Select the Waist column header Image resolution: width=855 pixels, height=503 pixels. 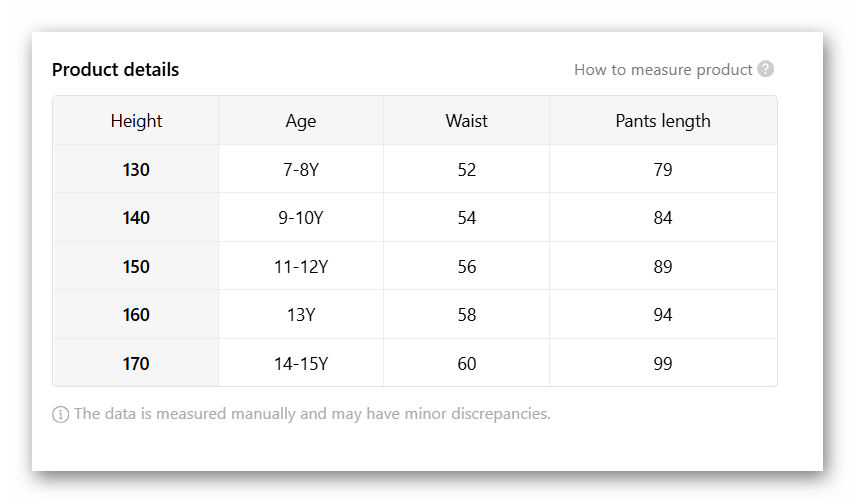(466, 121)
